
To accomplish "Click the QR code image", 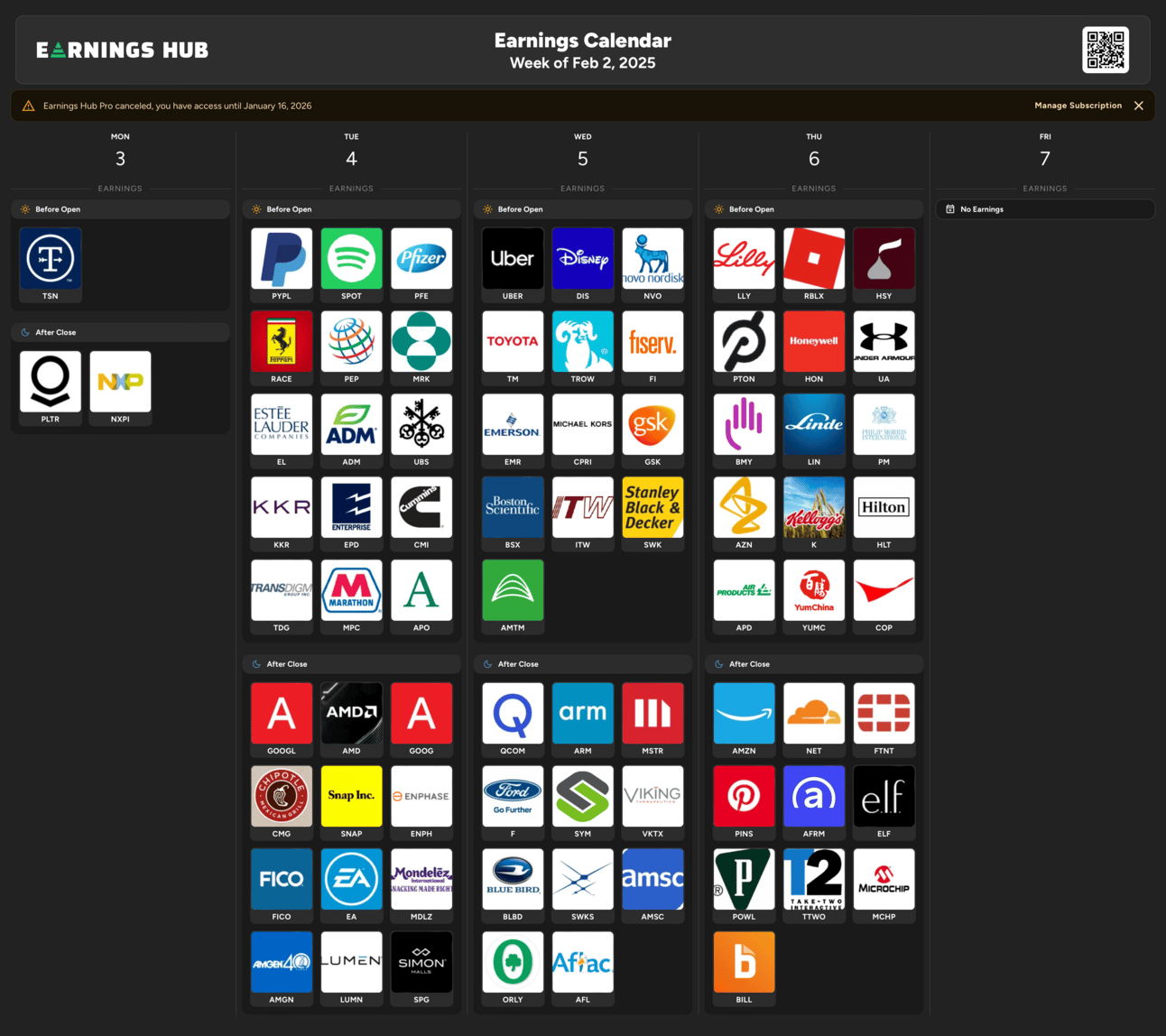I will [1106, 50].
